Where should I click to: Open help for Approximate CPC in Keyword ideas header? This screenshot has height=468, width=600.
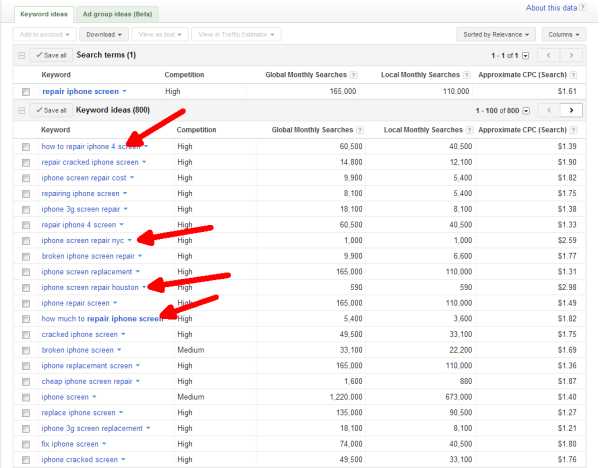click(573, 130)
